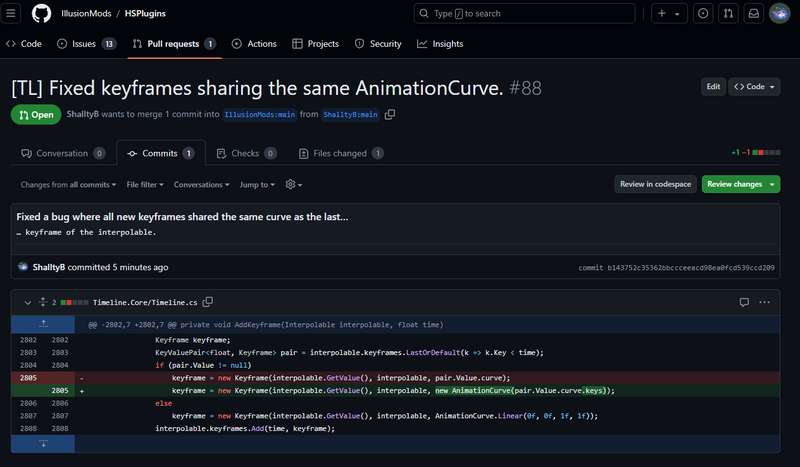Open the create new plus menu
Screen dimensions: 800x467
point(669,13)
